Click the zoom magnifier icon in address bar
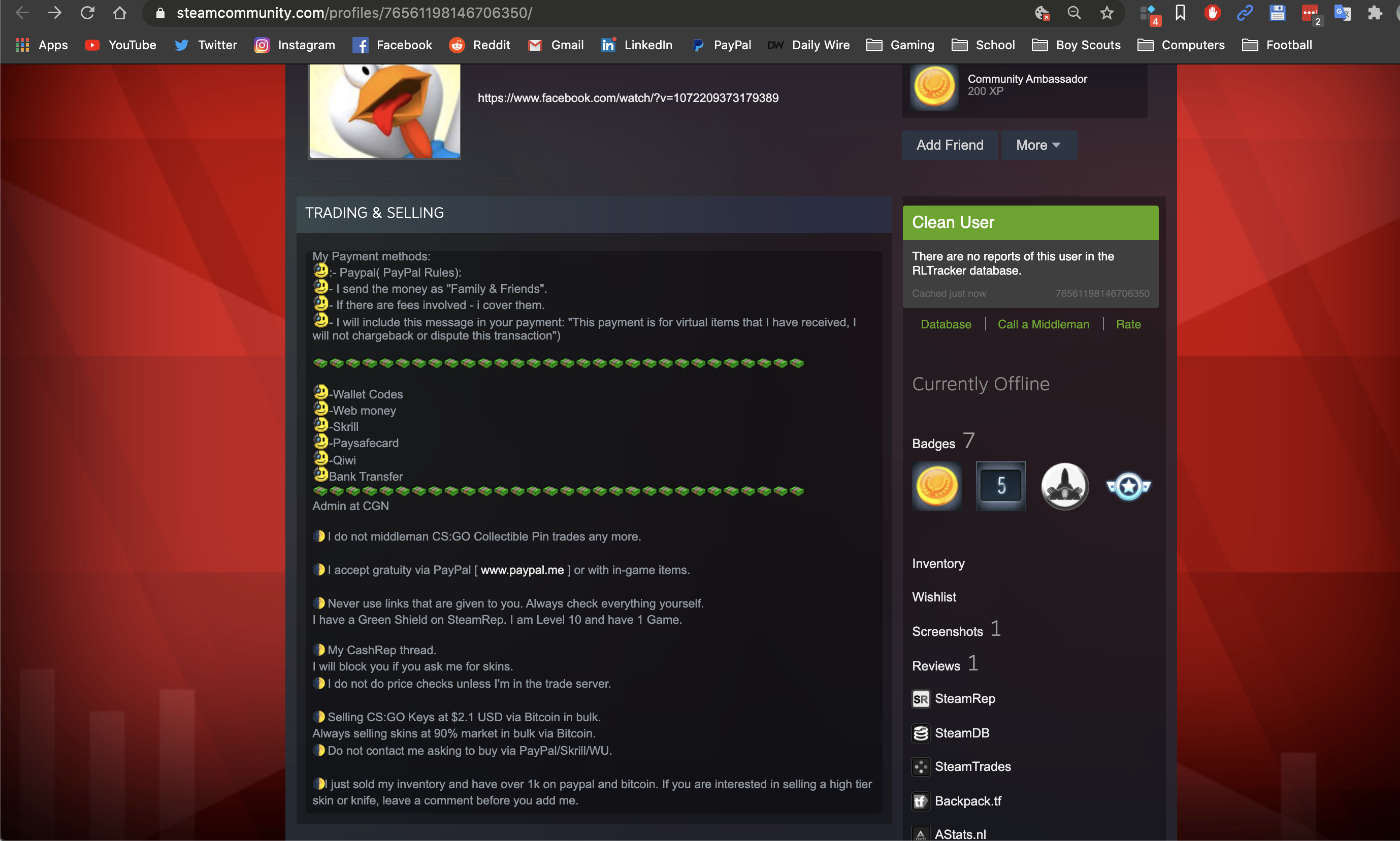Image resolution: width=1400 pixels, height=841 pixels. [1074, 13]
